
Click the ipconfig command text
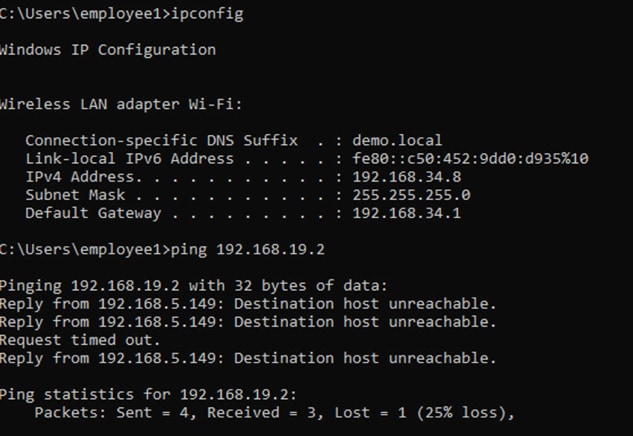click(207, 15)
